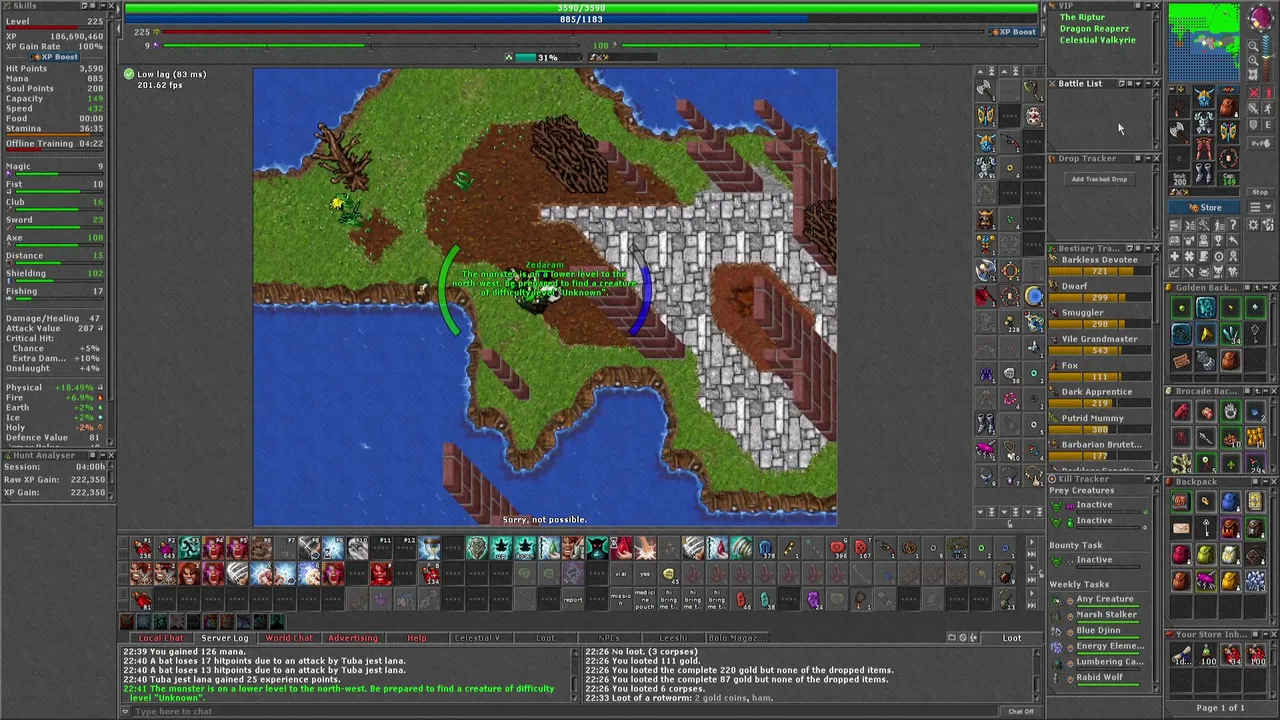Switch to the Local Chat tab
This screenshot has height=720, width=1280.
[161, 638]
